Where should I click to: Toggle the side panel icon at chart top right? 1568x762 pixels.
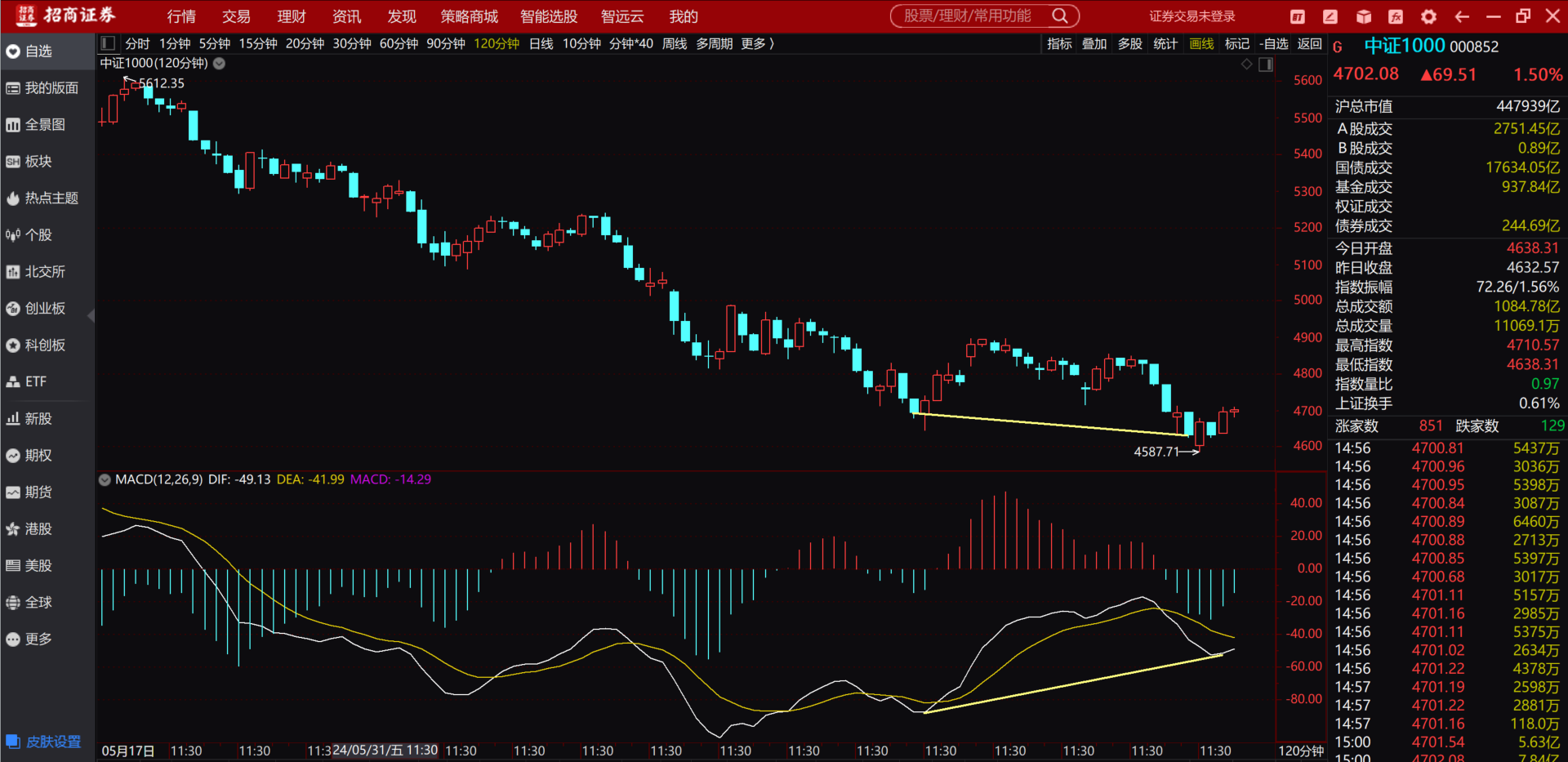pyautogui.click(x=1266, y=65)
